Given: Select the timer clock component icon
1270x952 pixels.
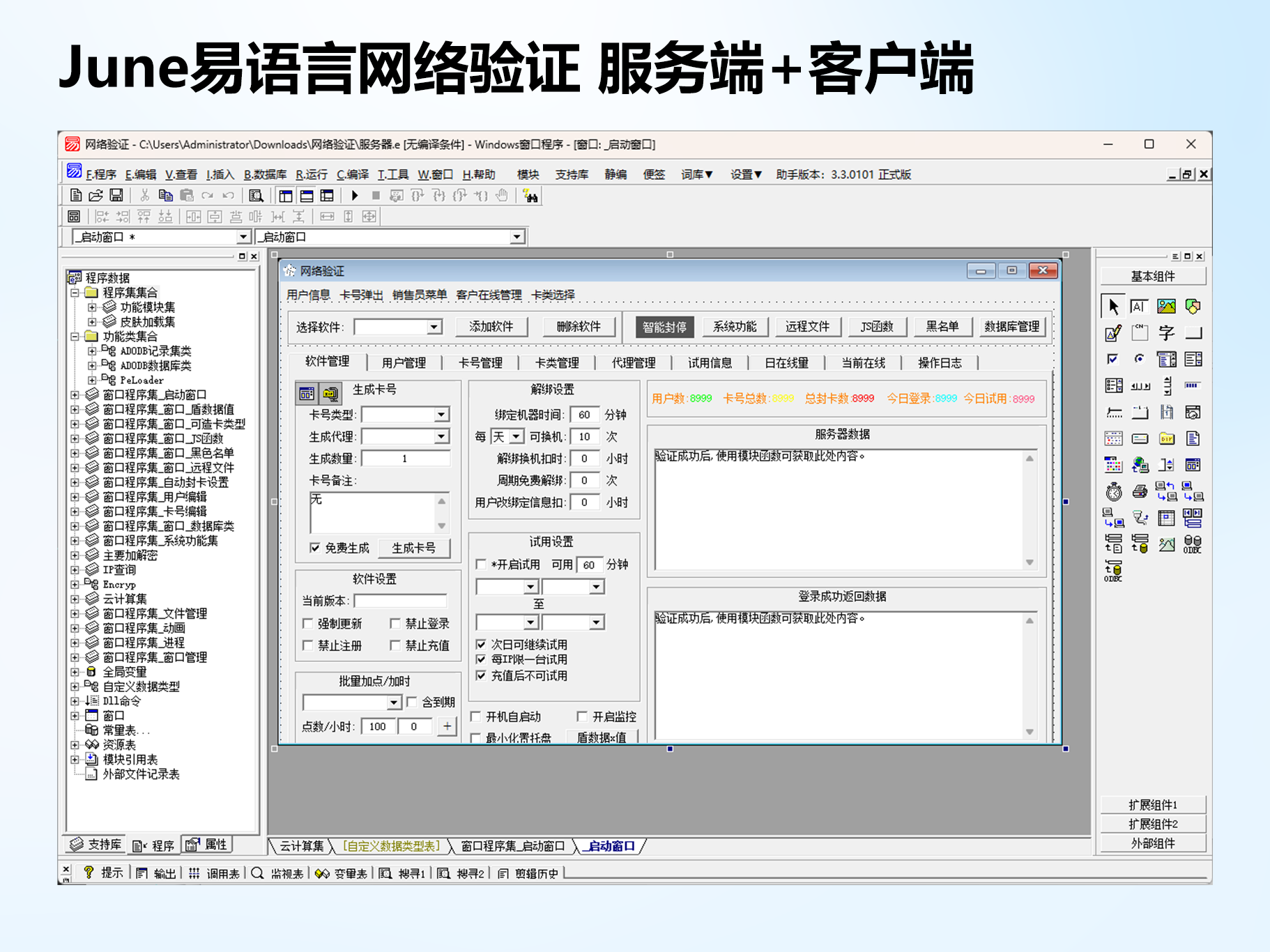Looking at the screenshot, I should 1113,492.
